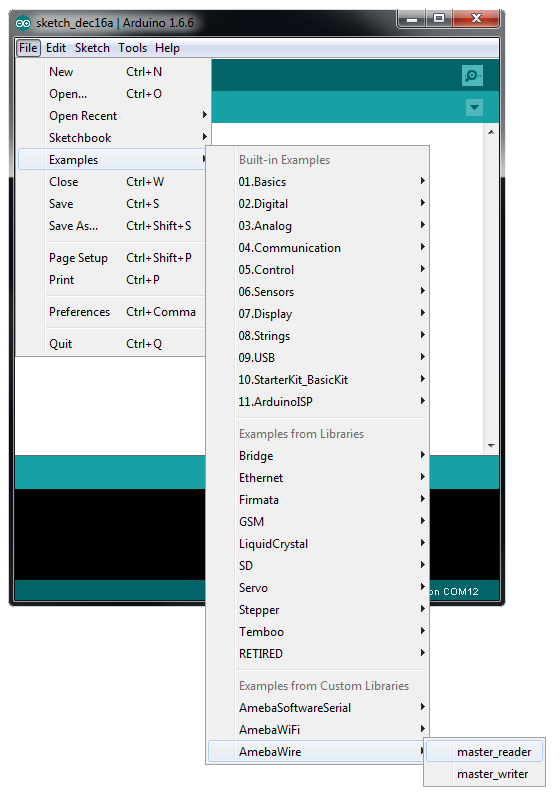Screen dimensions: 560x798
Task: Expand 05.Control examples submenu
Action: [x=318, y=269]
